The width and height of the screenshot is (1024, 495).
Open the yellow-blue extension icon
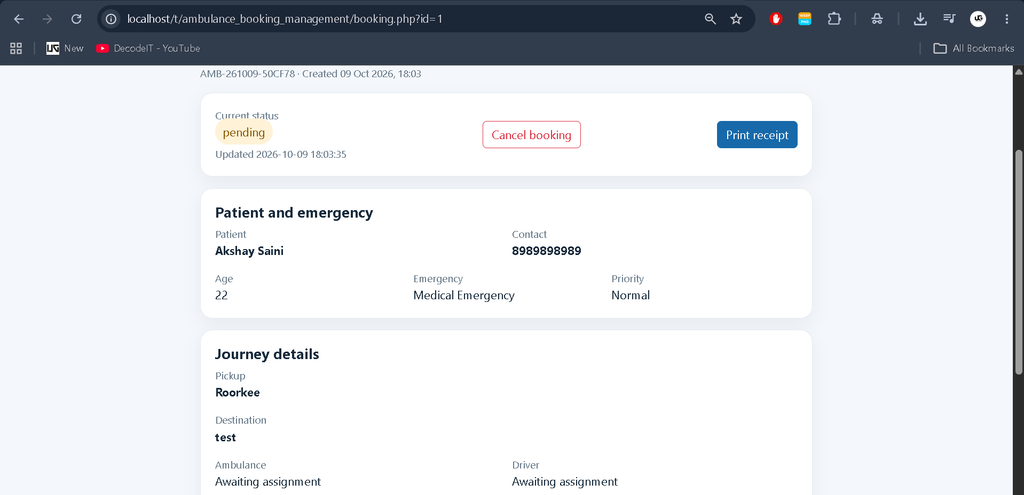click(x=805, y=19)
